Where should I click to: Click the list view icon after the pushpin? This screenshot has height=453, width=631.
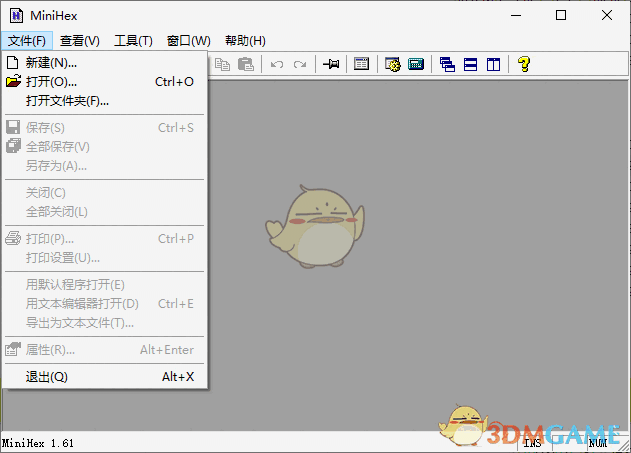pos(361,64)
